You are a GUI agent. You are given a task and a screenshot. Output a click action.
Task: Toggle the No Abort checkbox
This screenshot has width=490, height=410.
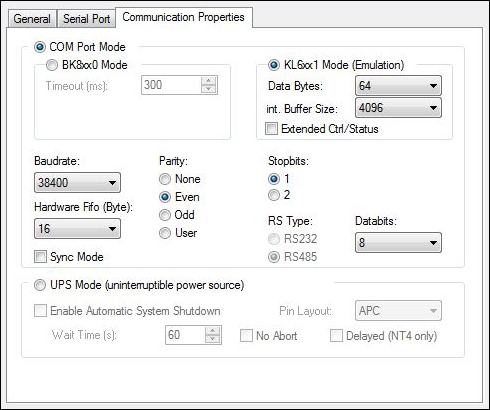click(246, 336)
